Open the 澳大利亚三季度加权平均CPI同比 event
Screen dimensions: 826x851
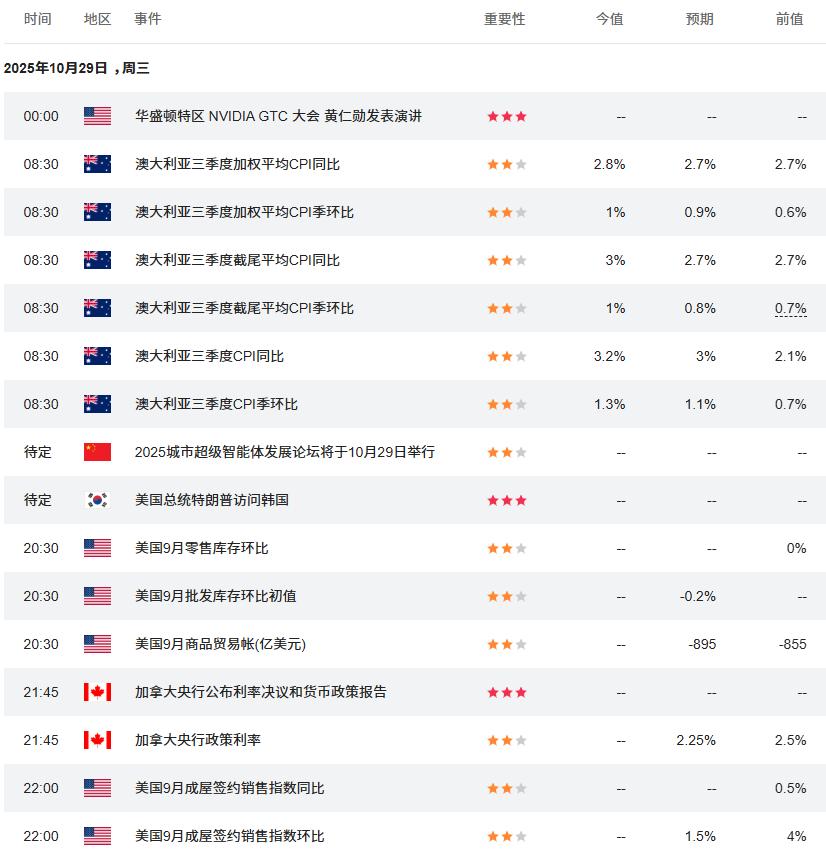point(237,164)
